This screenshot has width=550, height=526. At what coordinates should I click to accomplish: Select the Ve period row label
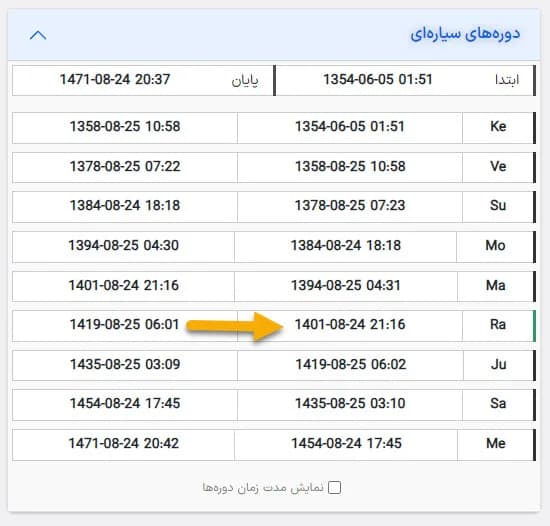(x=498, y=166)
